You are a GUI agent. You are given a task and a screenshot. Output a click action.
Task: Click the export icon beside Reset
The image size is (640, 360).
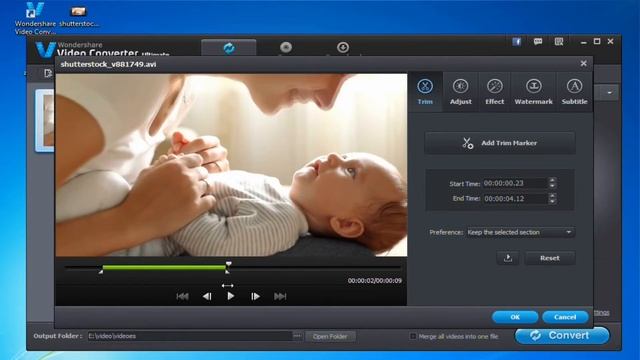pos(508,258)
